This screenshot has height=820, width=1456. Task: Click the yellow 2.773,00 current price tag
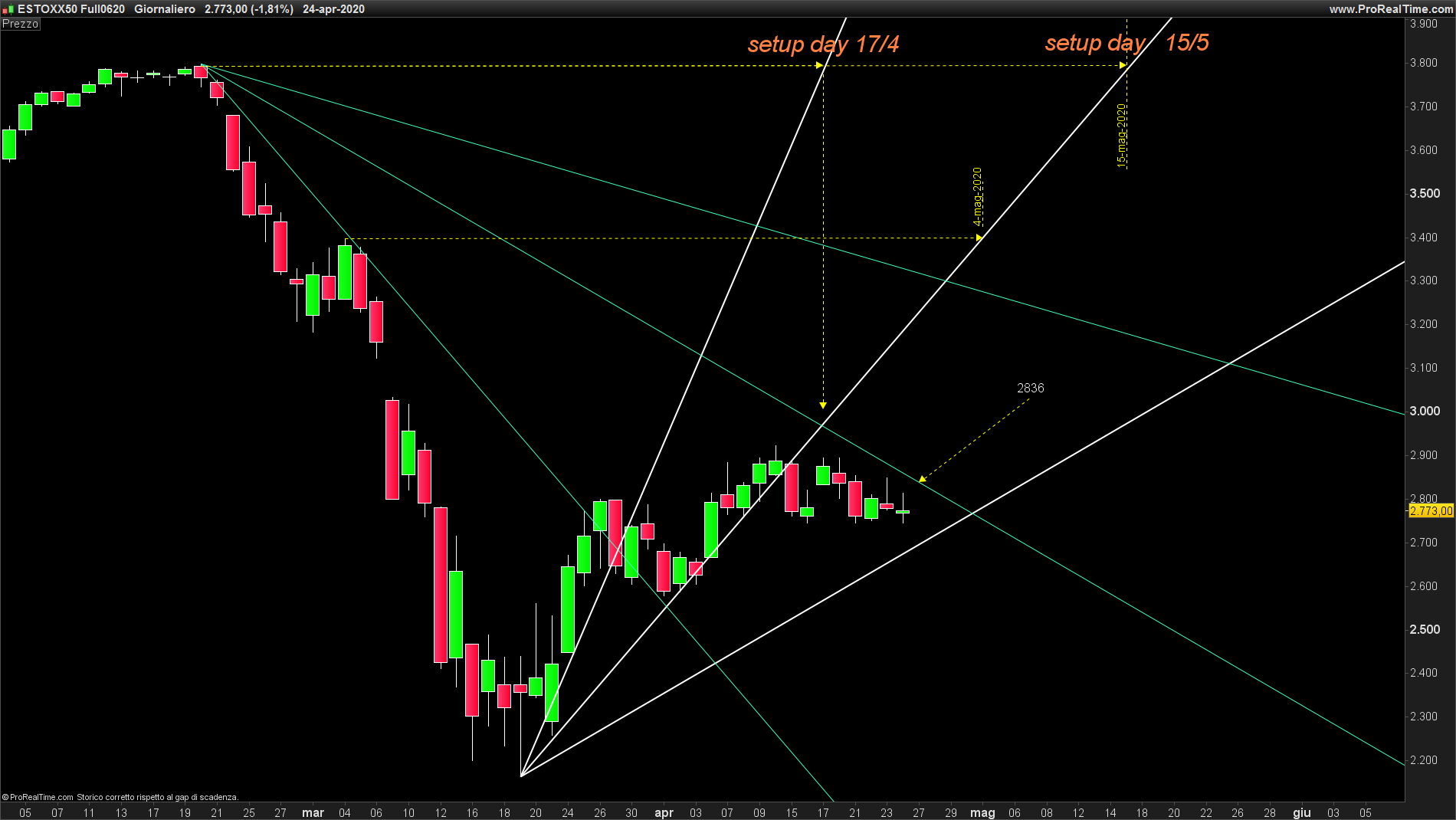tap(1431, 511)
